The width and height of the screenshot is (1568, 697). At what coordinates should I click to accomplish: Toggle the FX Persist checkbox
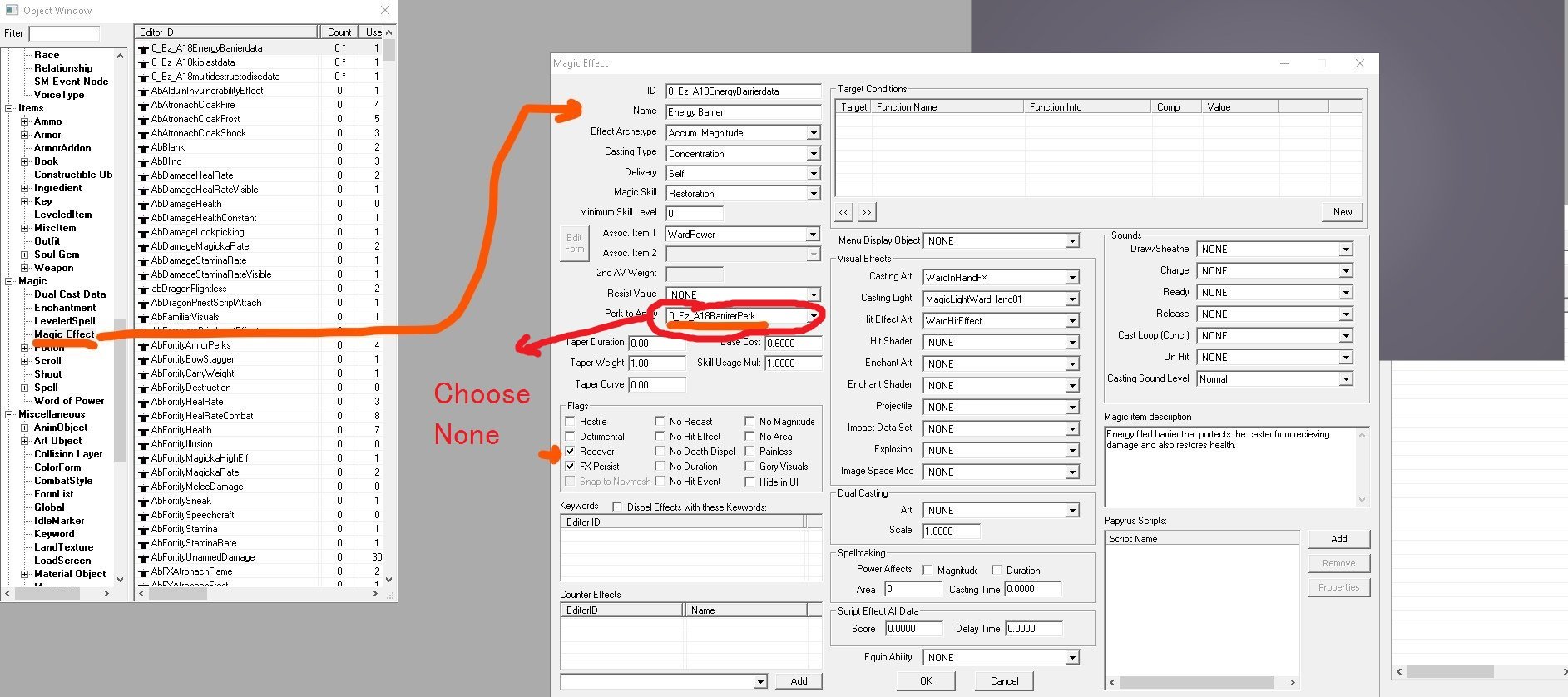(x=570, y=467)
